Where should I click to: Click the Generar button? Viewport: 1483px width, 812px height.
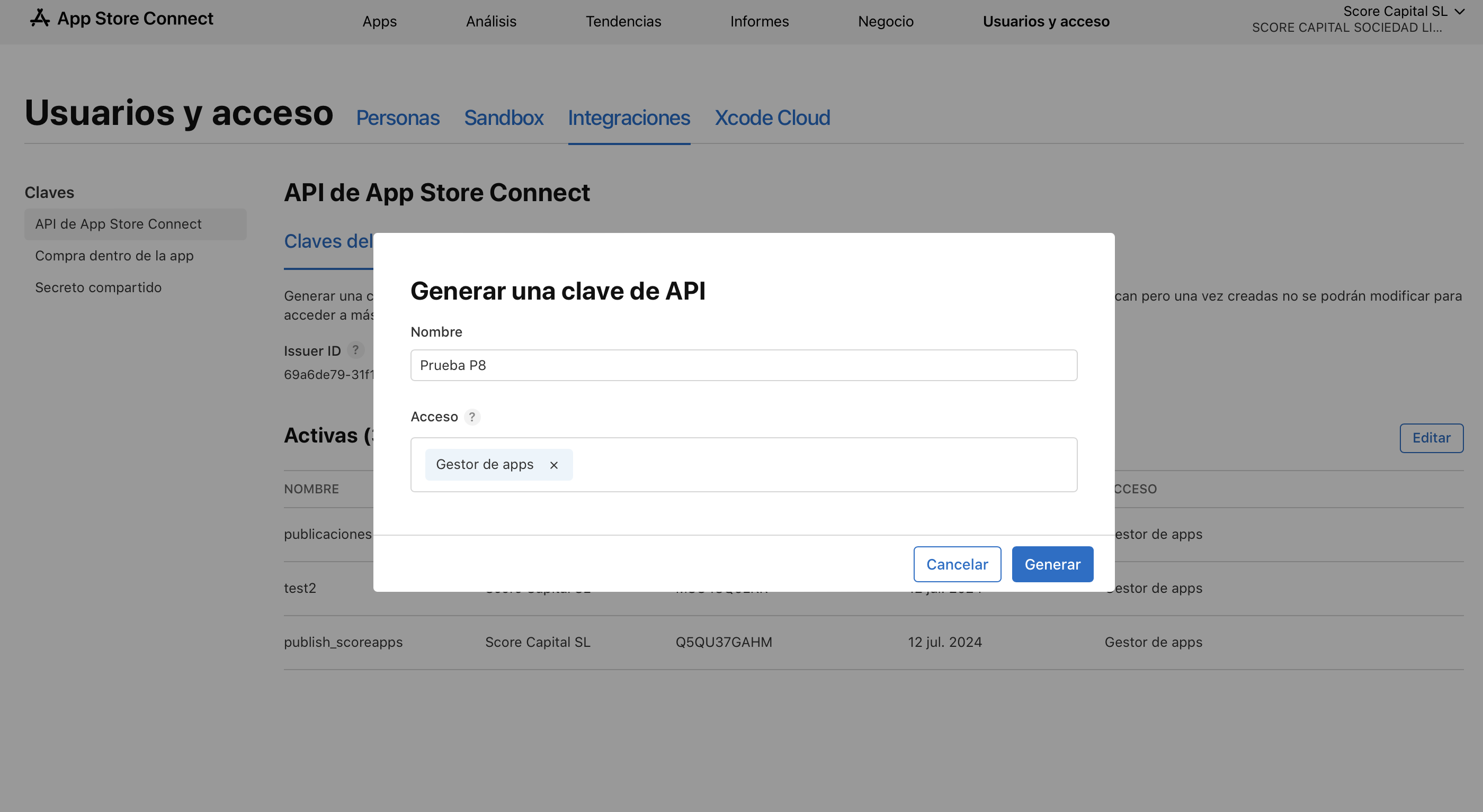pos(1052,565)
